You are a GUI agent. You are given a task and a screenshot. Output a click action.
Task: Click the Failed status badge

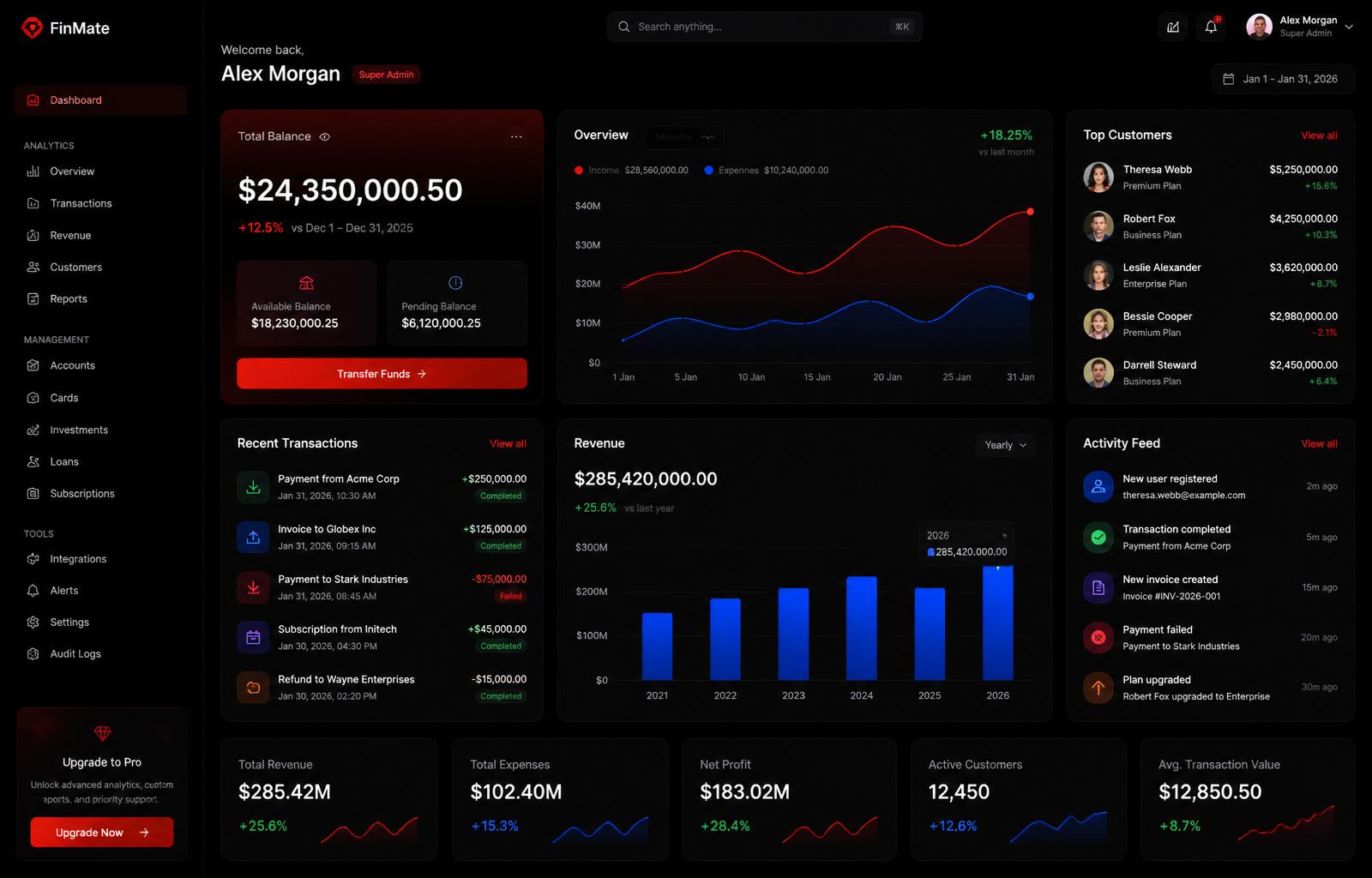coord(511,596)
